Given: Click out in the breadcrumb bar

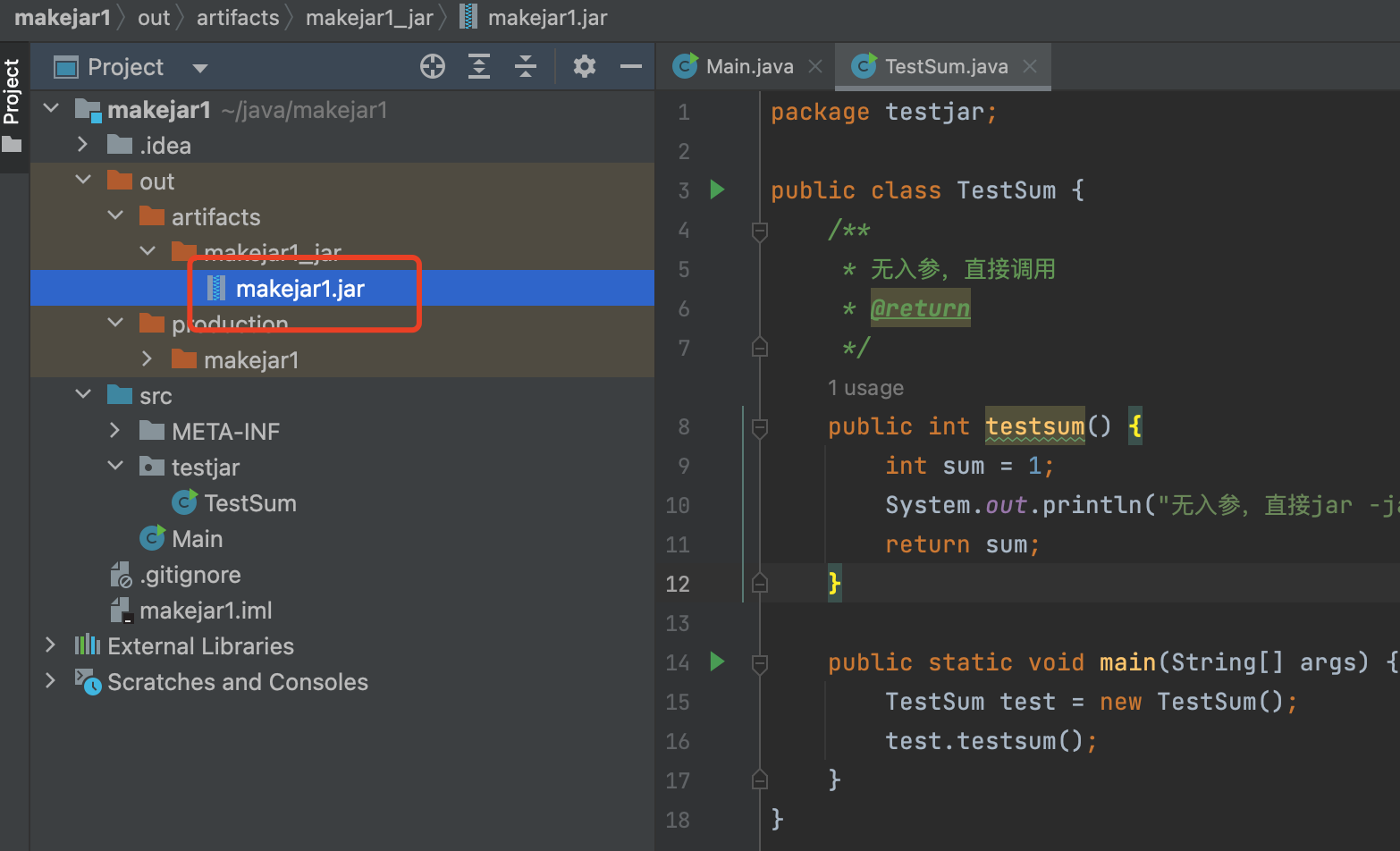Looking at the screenshot, I should pyautogui.click(x=154, y=17).
